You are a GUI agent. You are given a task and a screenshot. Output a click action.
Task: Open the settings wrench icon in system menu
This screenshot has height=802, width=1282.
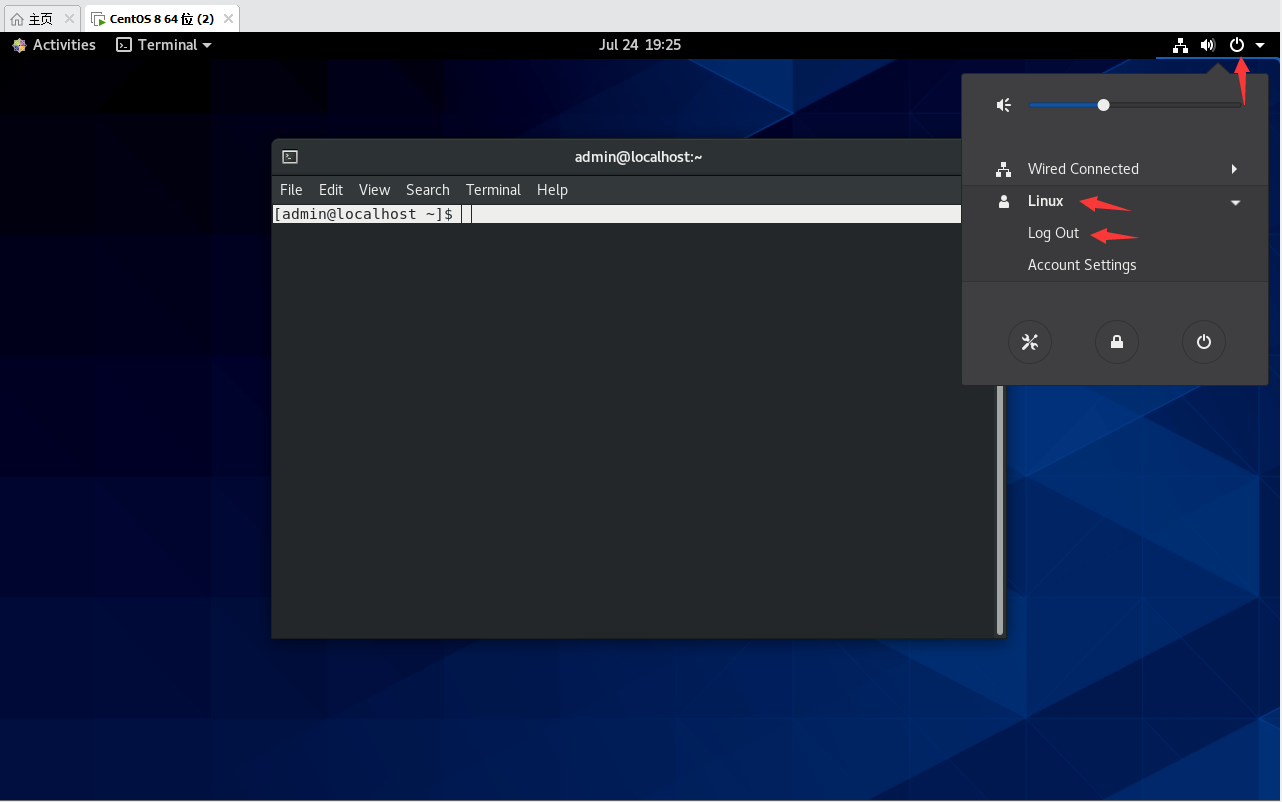[x=1029, y=342]
